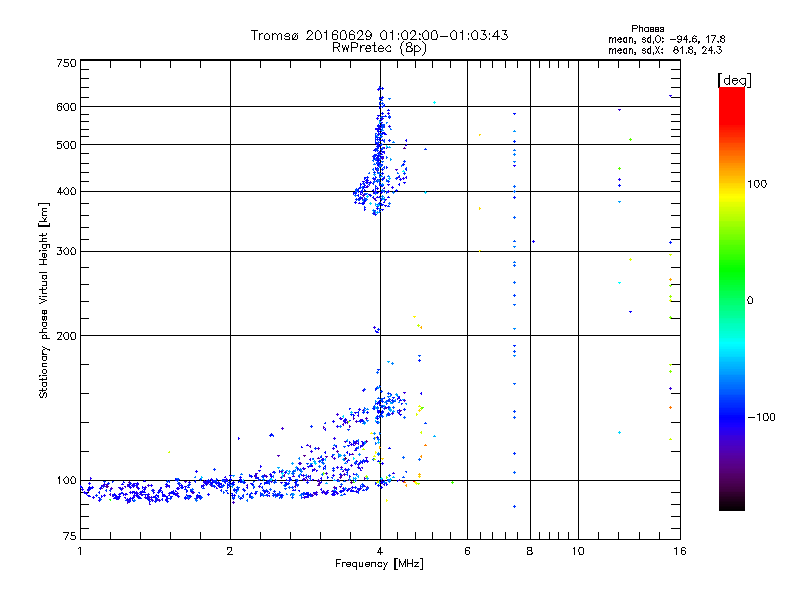Click the colorbar tick label '100'
This screenshot has height=600, width=800.
(x=757, y=184)
